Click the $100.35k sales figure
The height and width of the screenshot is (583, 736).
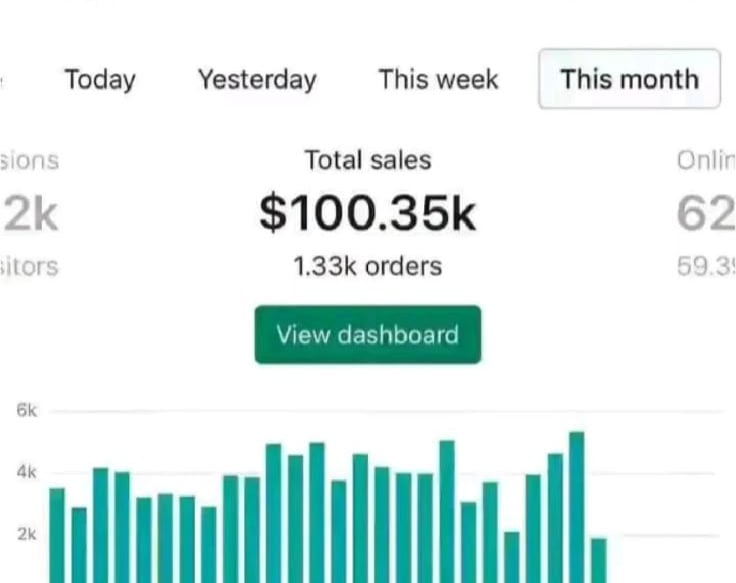click(x=368, y=213)
